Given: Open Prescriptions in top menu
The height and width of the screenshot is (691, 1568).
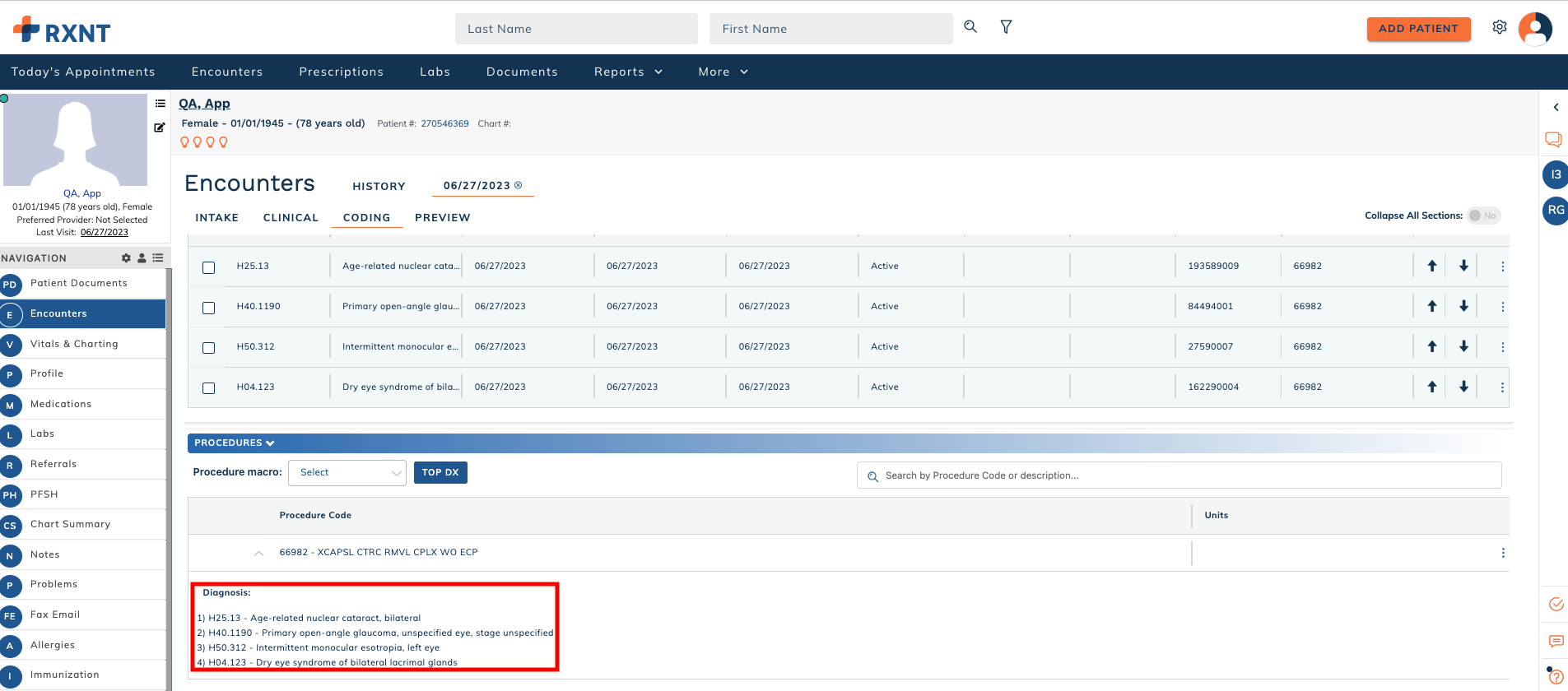Looking at the screenshot, I should point(342,72).
